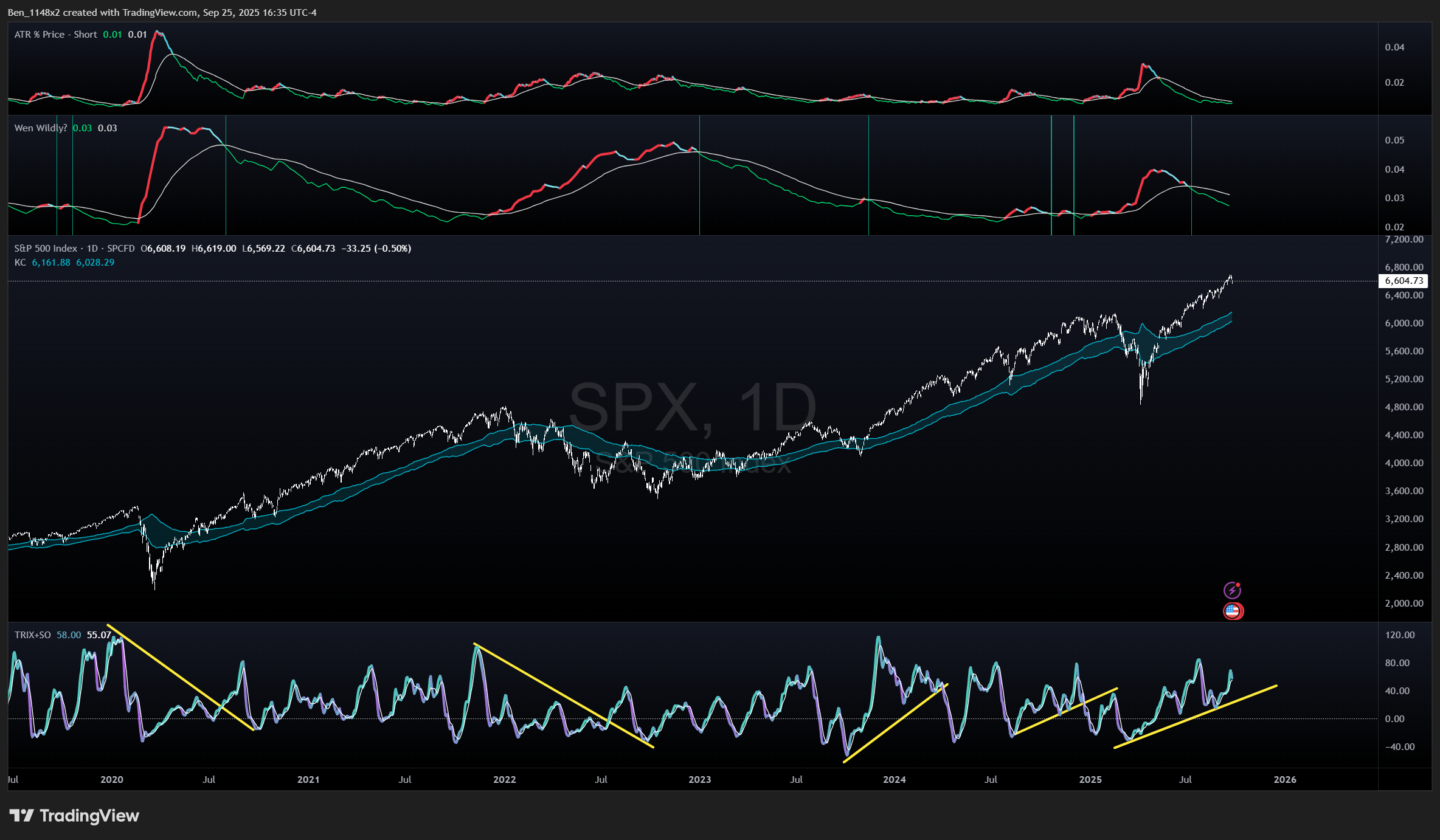1440x840 pixels.
Task: Click the US flag economic event icon
Action: (x=1233, y=610)
